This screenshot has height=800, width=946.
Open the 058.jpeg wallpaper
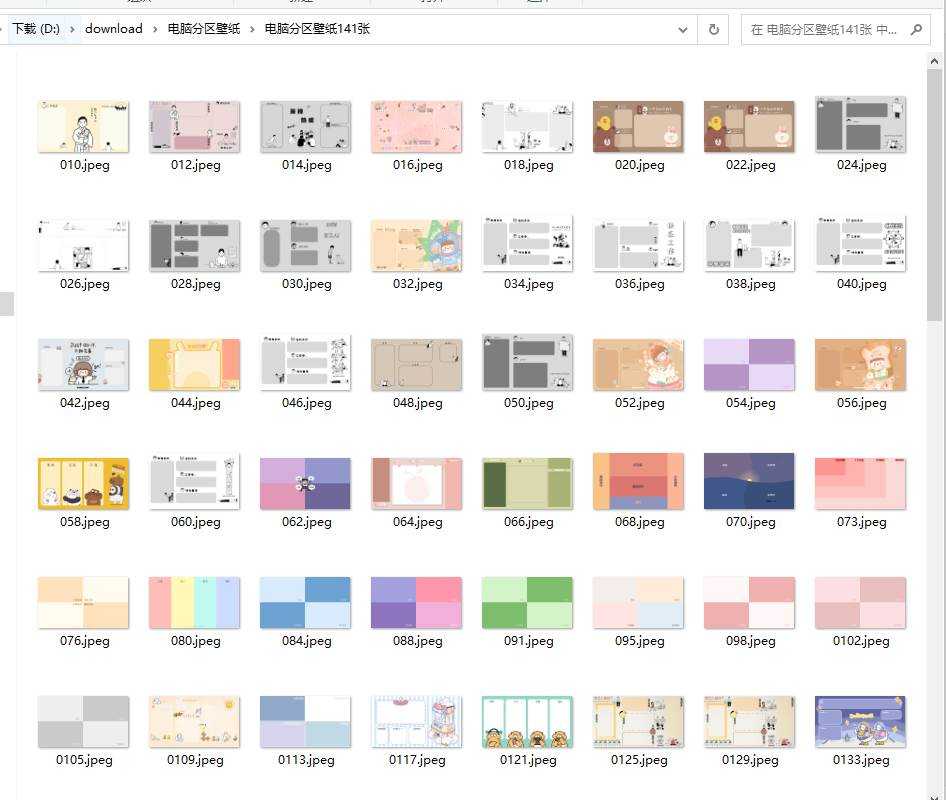click(83, 483)
